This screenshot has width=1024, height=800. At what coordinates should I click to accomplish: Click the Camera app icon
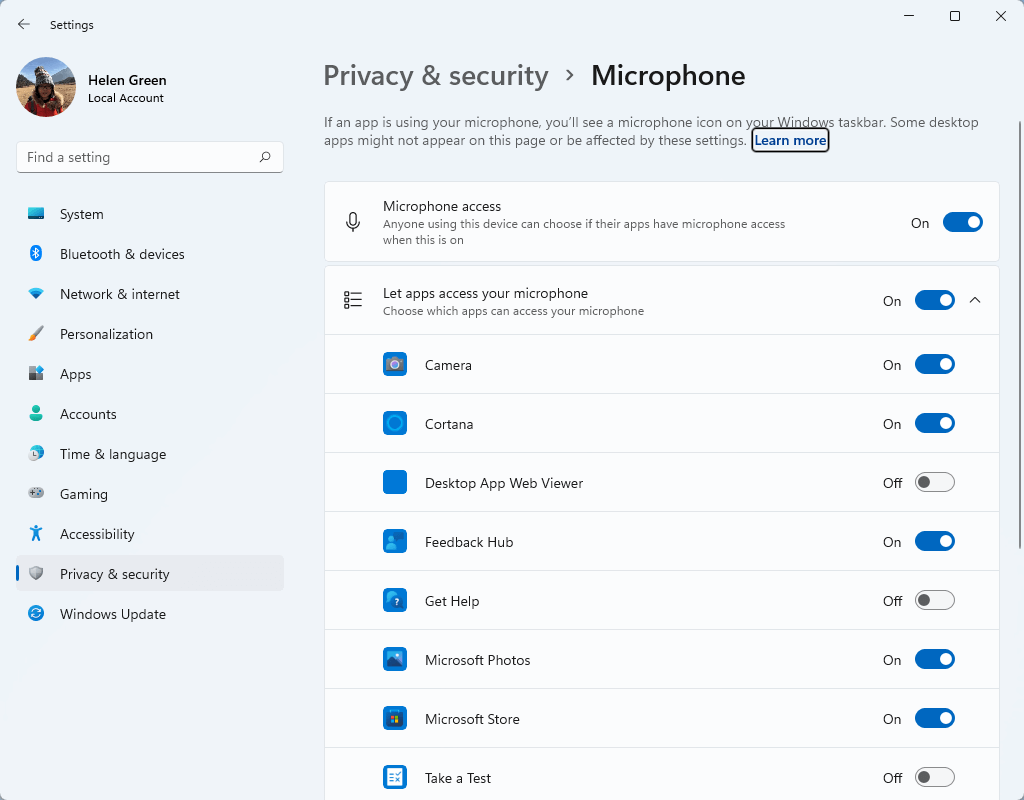(x=395, y=364)
